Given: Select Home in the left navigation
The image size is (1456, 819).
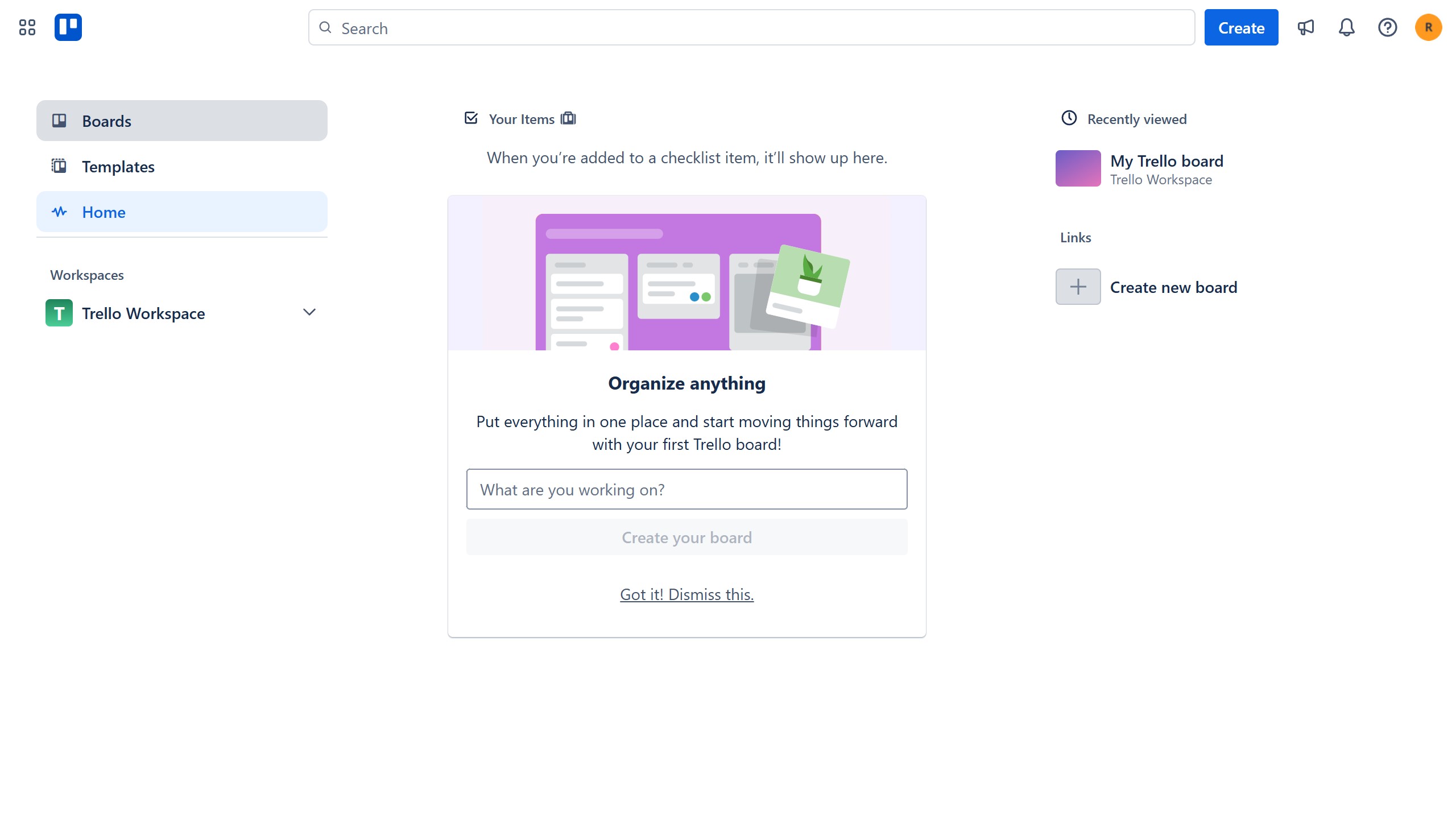Looking at the screenshot, I should [104, 212].
